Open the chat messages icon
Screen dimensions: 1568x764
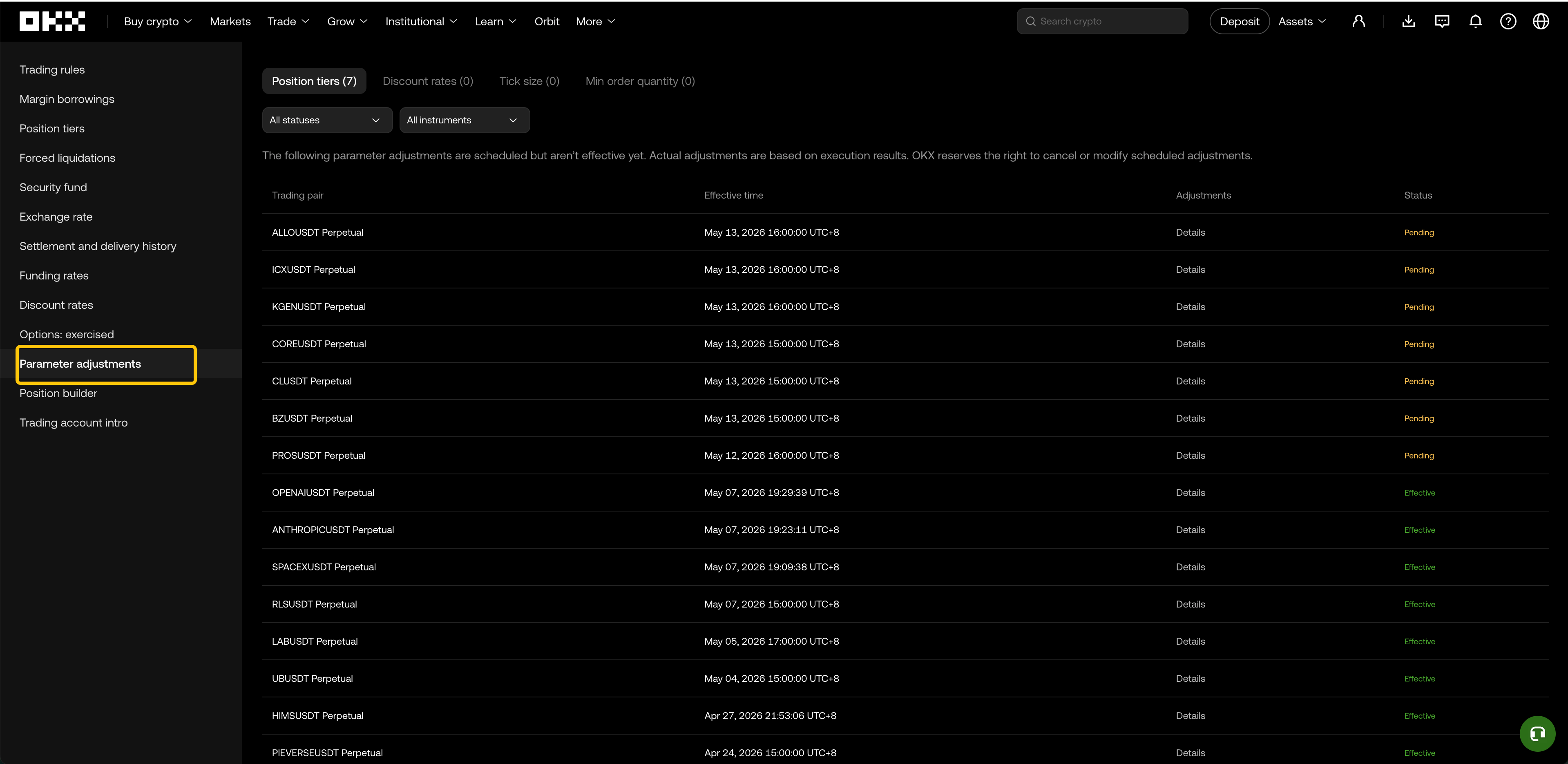[x=1442, y=21]
